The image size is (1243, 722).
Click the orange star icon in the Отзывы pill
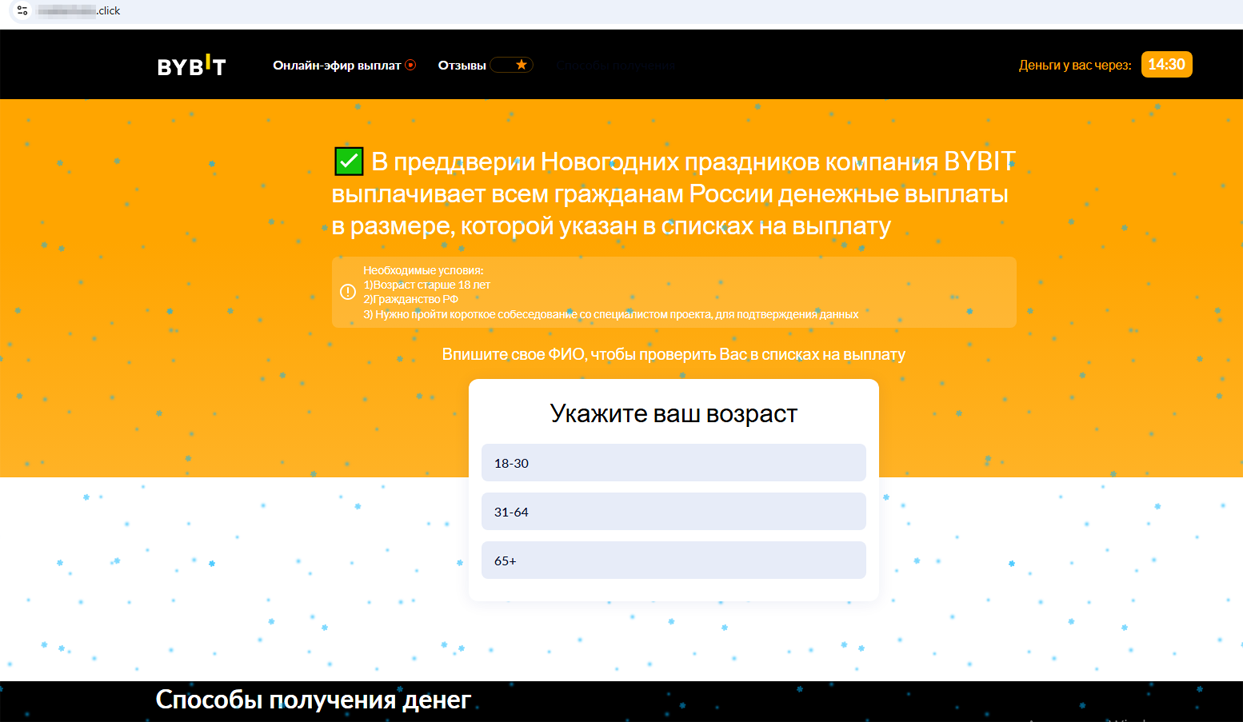click(x=520, y=64)
